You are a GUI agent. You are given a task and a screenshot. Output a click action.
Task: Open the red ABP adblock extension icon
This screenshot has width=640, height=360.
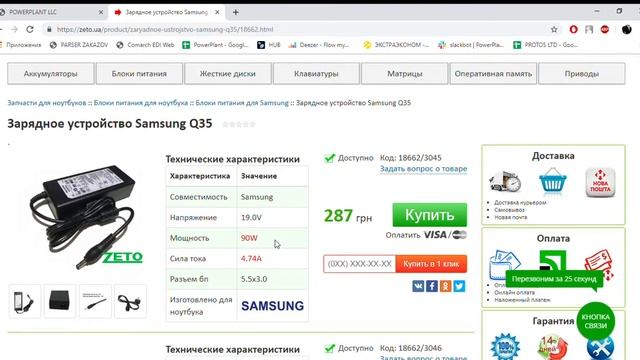click(605, 29)
